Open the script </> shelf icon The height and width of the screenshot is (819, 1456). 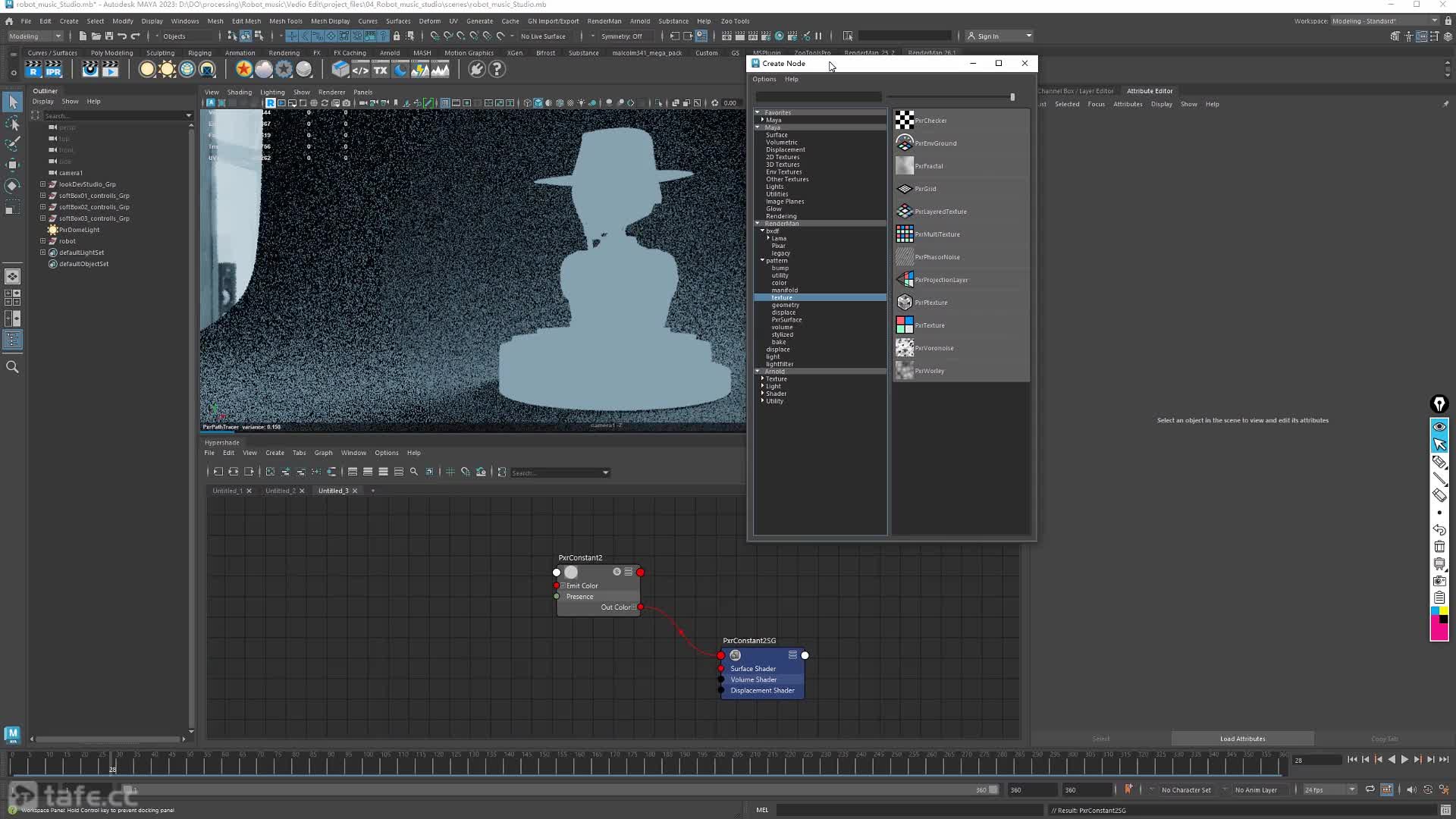[x=360, y=70]
